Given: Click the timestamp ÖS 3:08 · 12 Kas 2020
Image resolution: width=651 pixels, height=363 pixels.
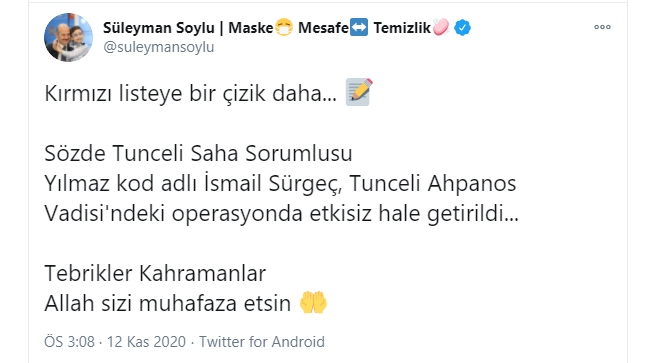Looking at the screenshot, I should [x=115, y=342].
